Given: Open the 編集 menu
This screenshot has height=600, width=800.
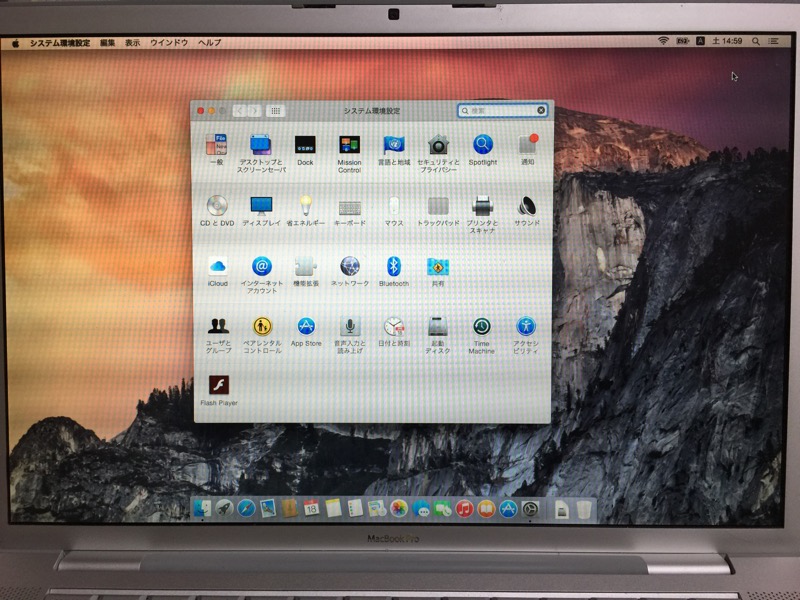Looking at the screenshot, I should click(107, 43).
